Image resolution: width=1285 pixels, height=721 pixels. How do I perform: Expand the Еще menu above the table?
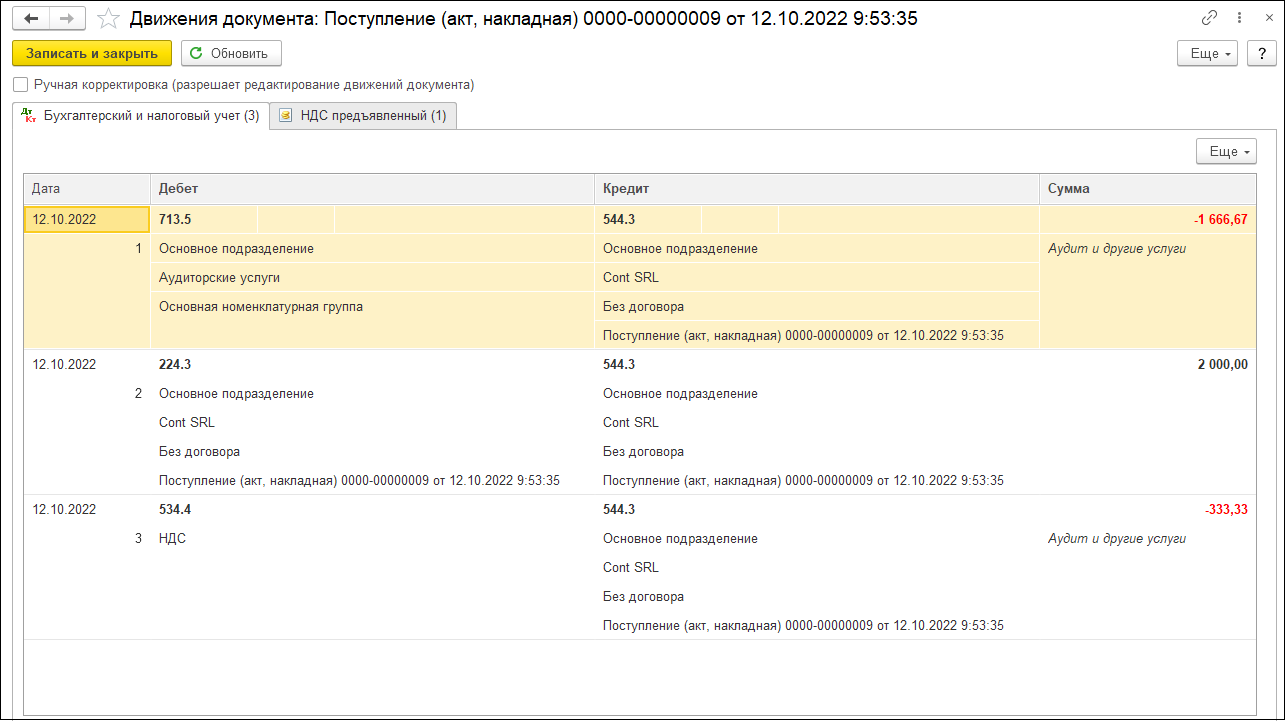(x=1226, y=151)
